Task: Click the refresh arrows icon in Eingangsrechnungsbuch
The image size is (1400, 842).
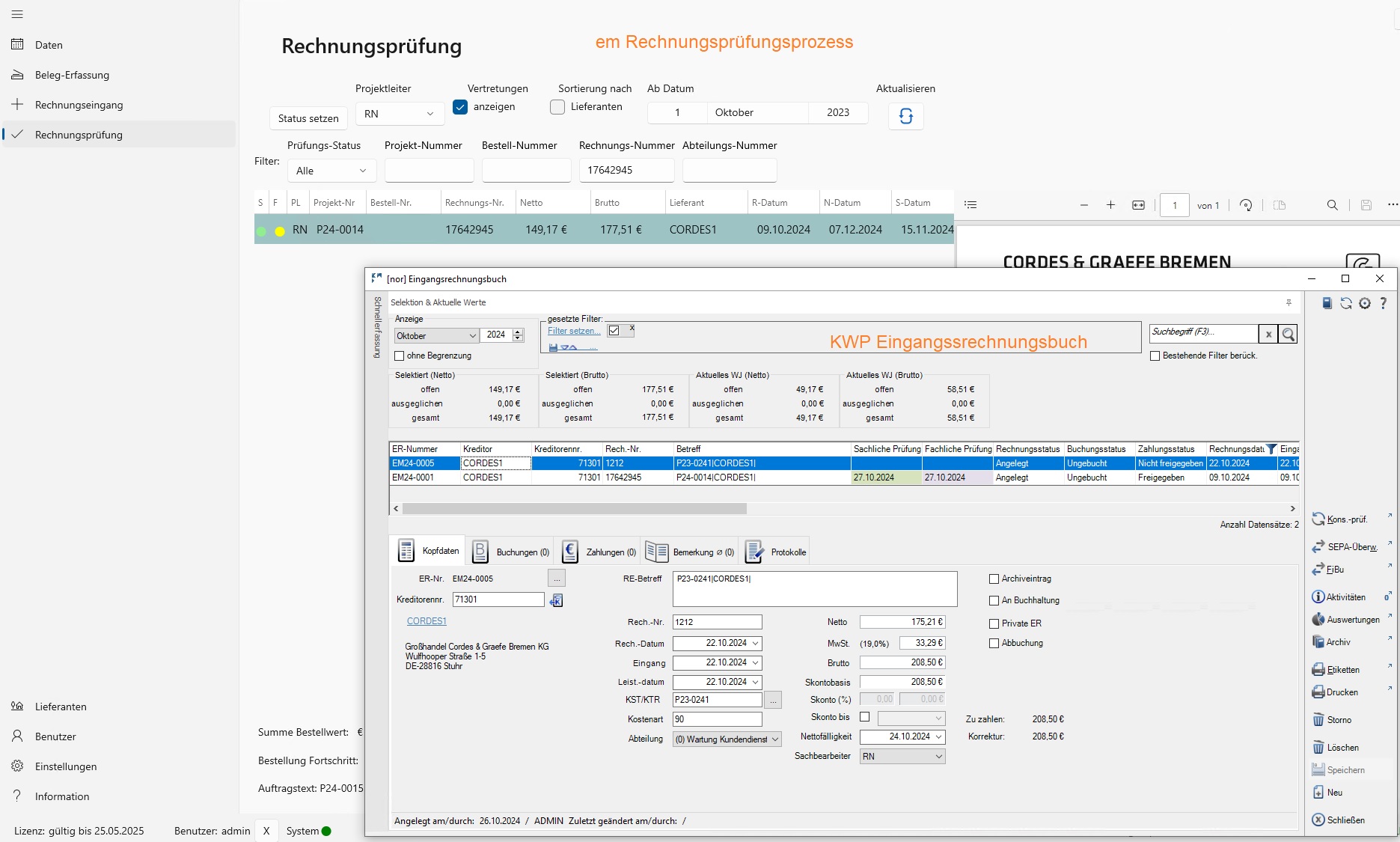Action: coord(1345,303)
